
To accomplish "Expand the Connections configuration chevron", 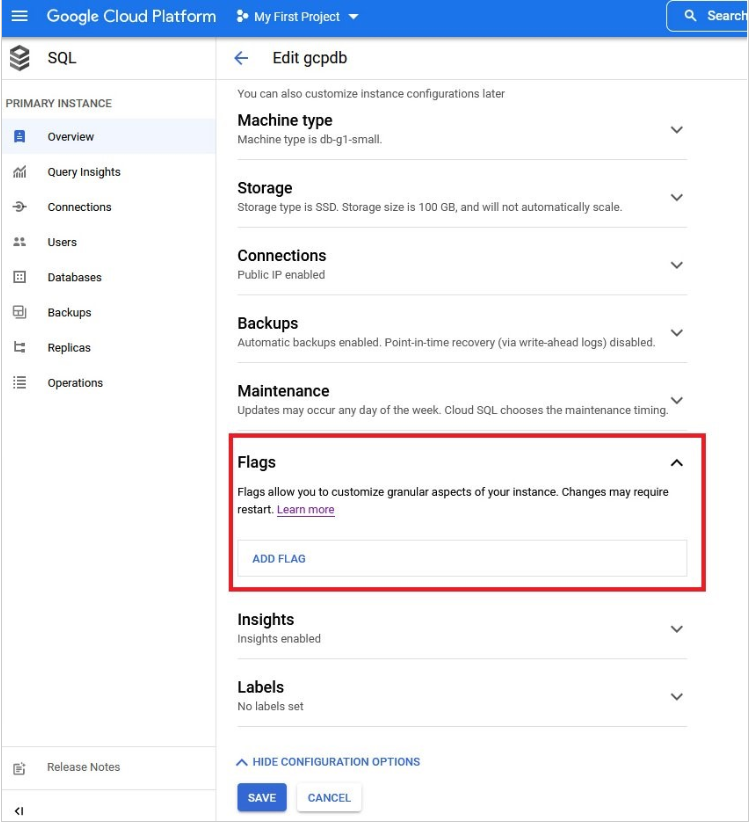I will pos(677,265).
